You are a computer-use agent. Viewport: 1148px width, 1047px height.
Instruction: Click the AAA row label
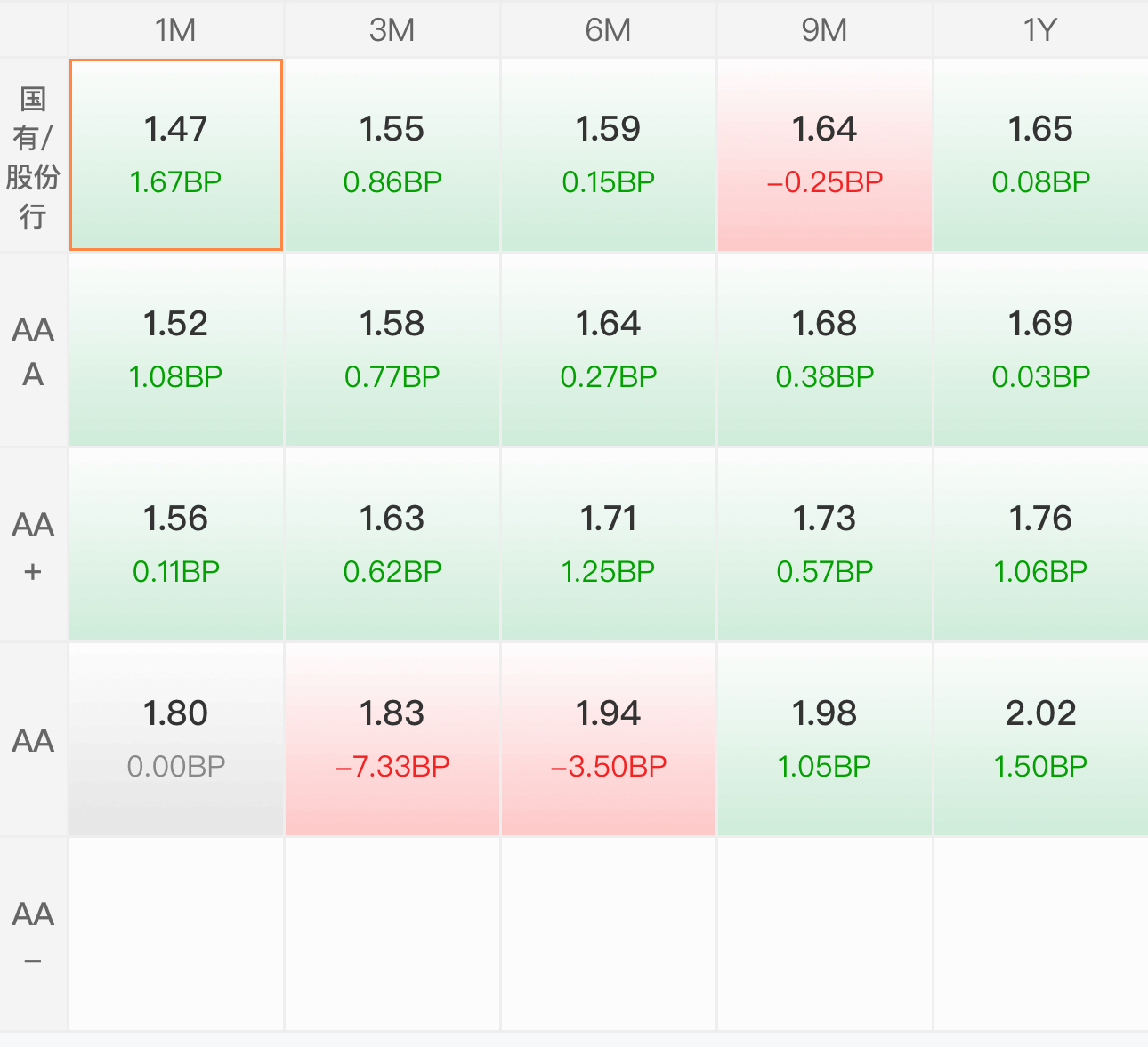point(34,350)
